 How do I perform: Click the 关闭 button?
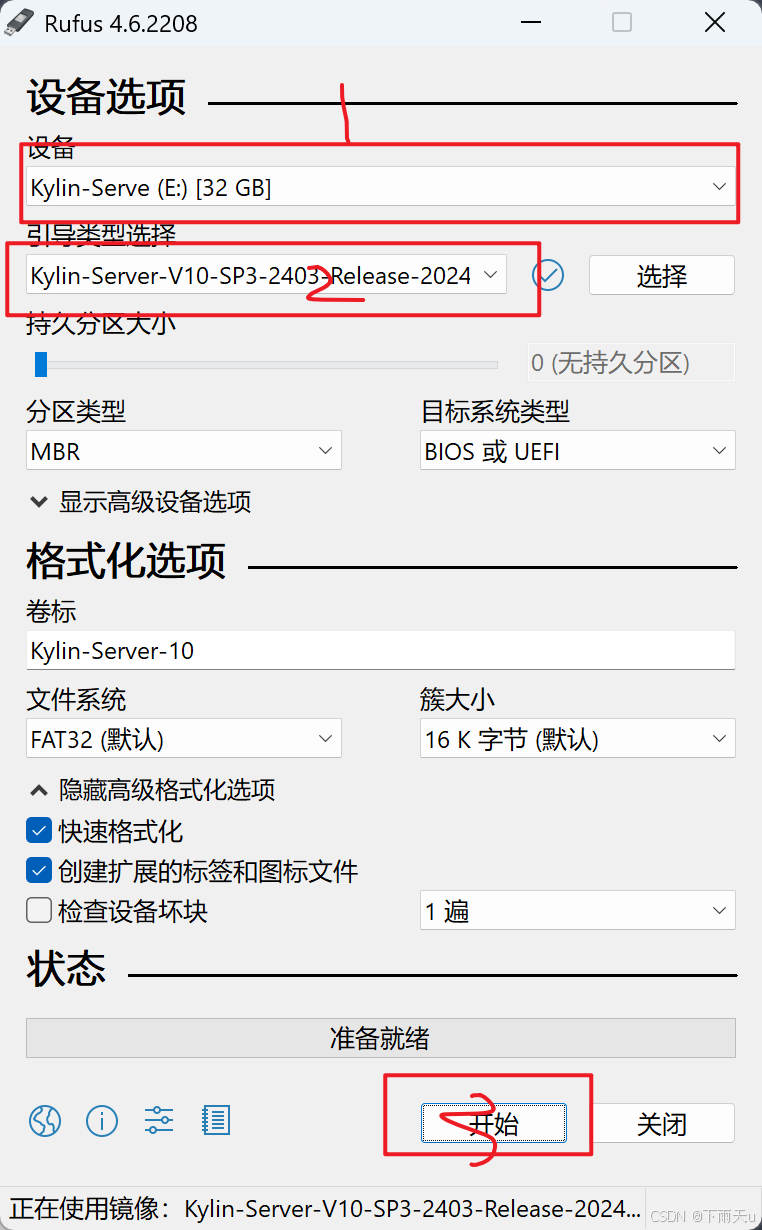662,1123
